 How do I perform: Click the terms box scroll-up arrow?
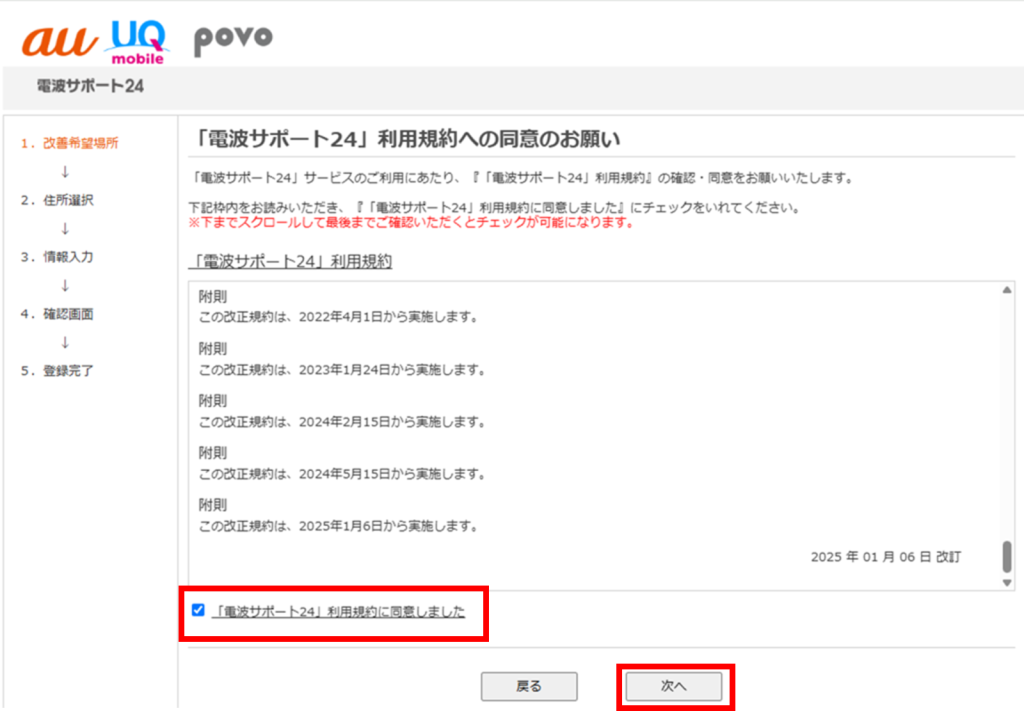click(1006, 290)
